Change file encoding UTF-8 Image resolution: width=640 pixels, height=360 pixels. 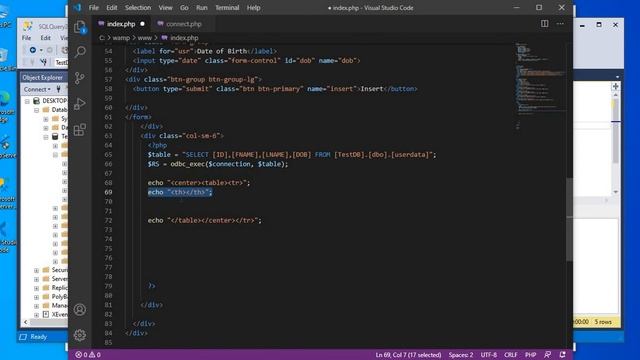[489, 355]
